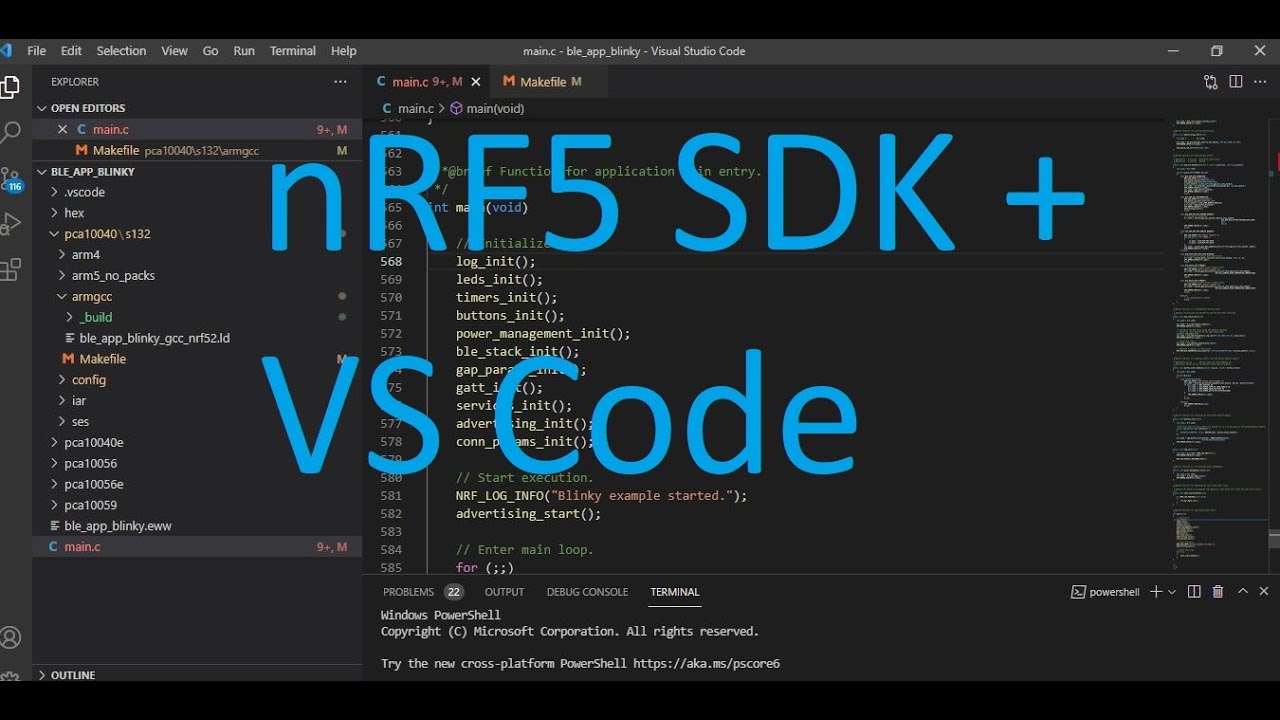Open the Extensions view
1280x720 pixels.
coord(9,269)
